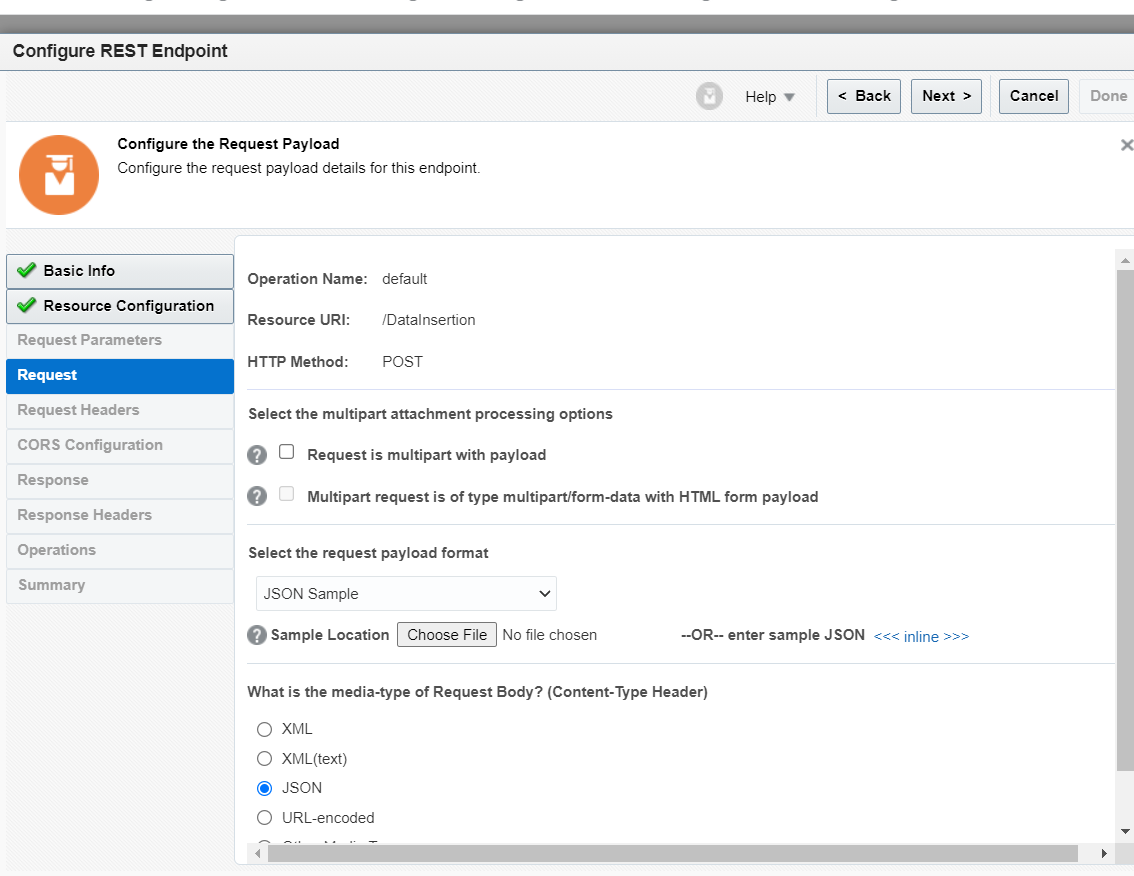The height and width of the screenshot is (876, 1134).
Task: Enable Request is multipart with payload checkbox
Action: click(x=287, y=452)
